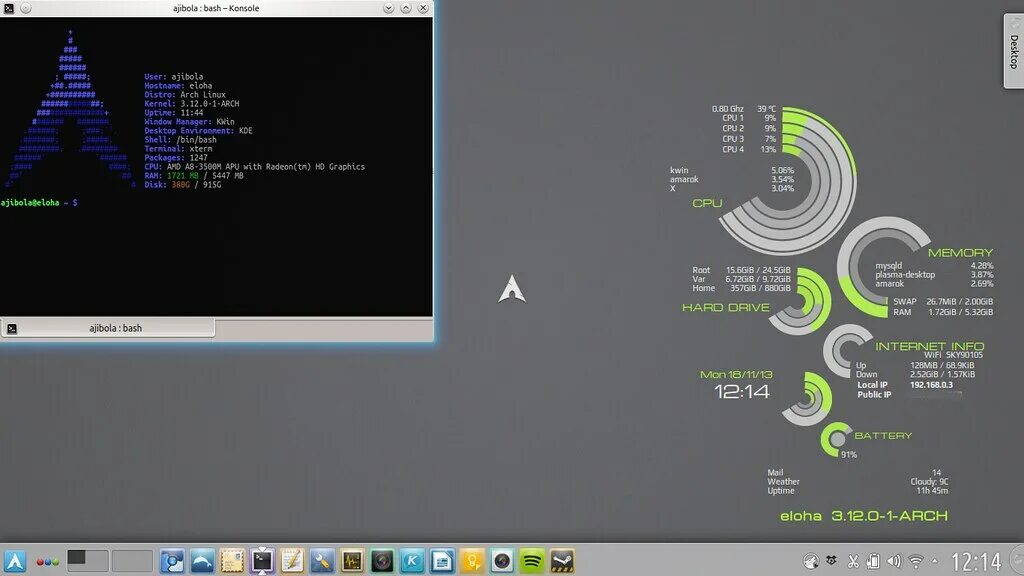Click the 'Kernel: 3.12.0-1-ARCH' line in Konsole
Viewport: 1024px width, 576px height.
192,104
